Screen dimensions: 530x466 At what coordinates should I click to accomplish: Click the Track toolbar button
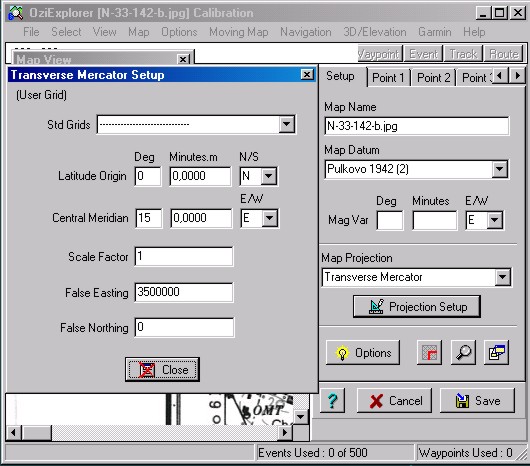pos(463,54)
